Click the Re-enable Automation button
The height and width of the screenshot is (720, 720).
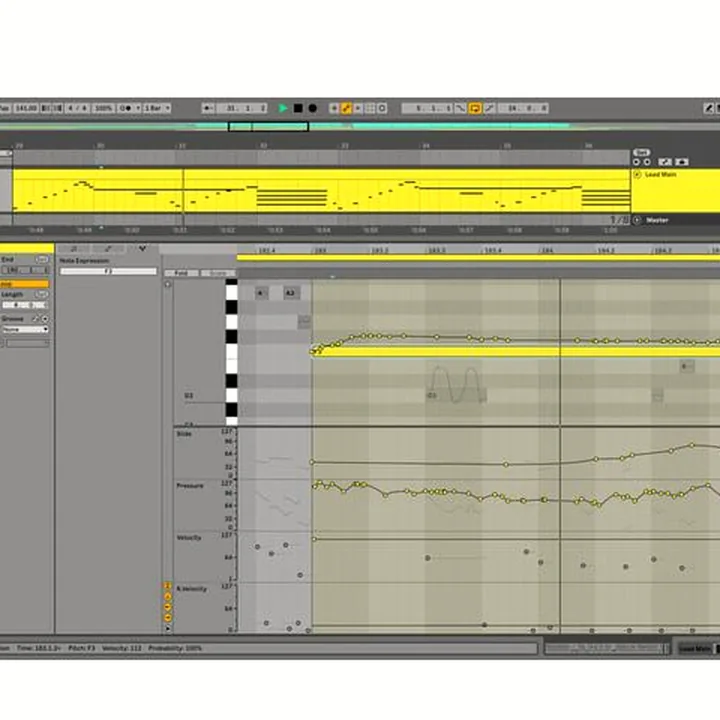(358, 108)
